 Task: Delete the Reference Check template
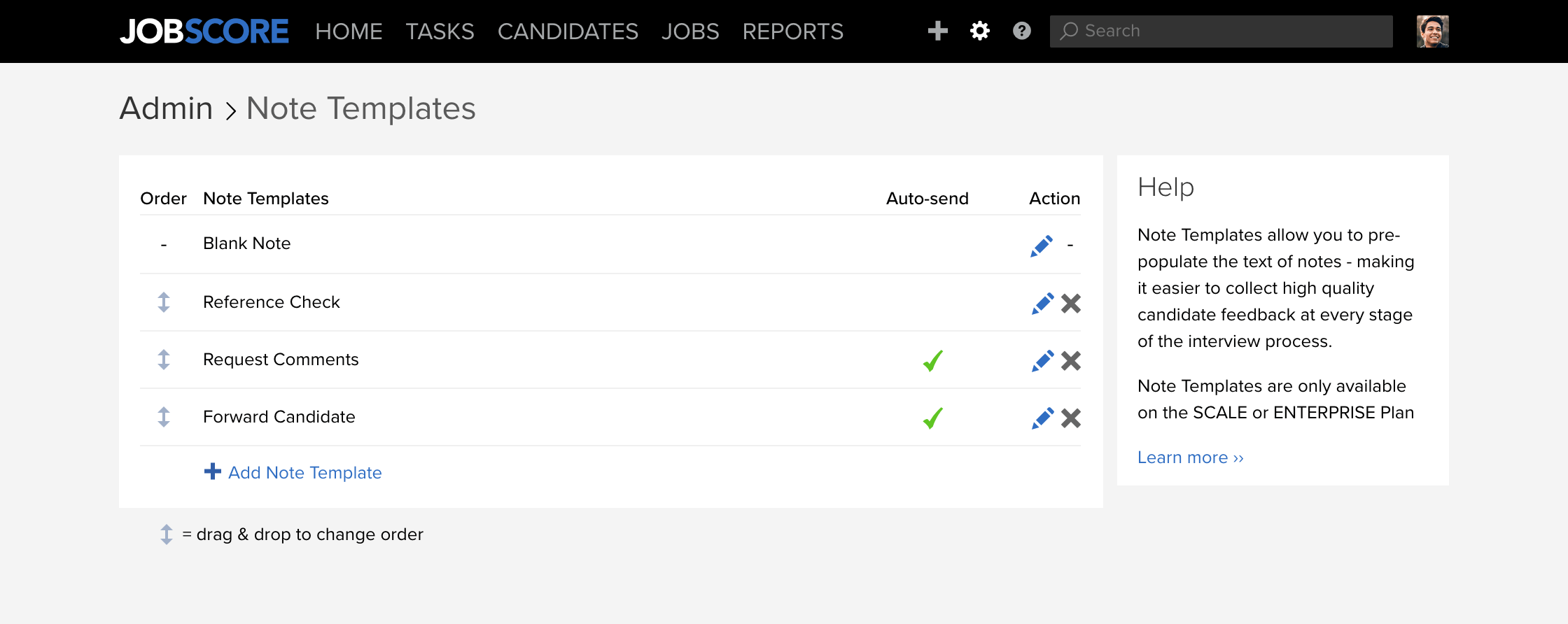(1071, 304)
